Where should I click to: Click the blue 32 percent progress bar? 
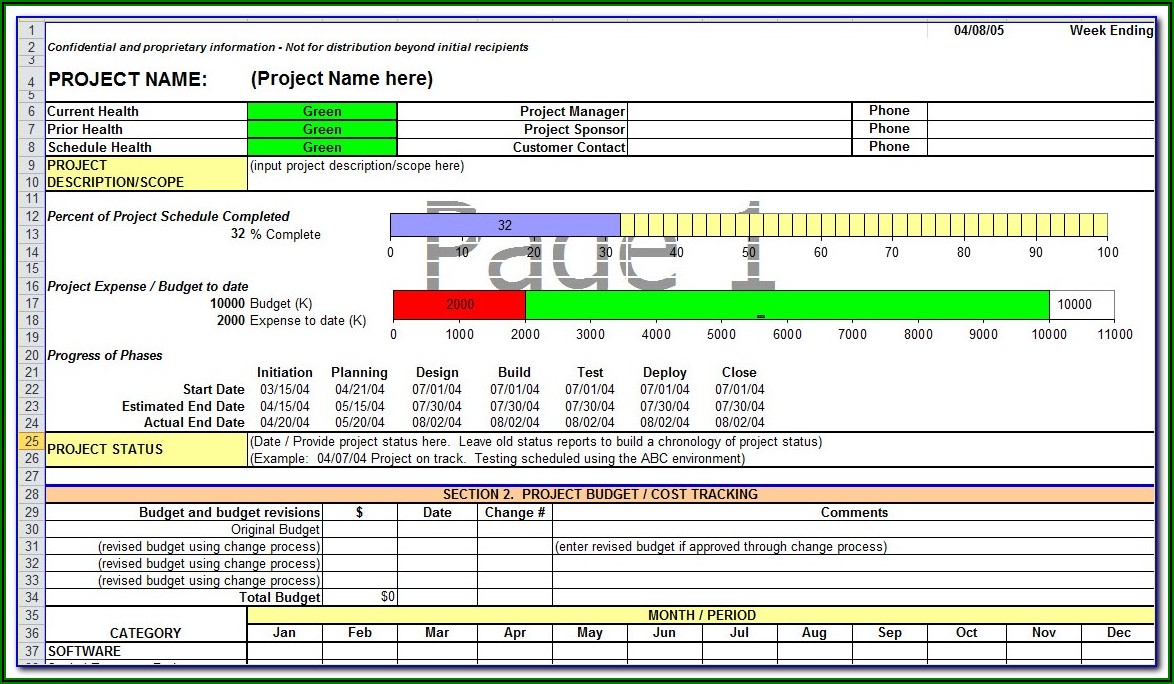pos(504,225)
